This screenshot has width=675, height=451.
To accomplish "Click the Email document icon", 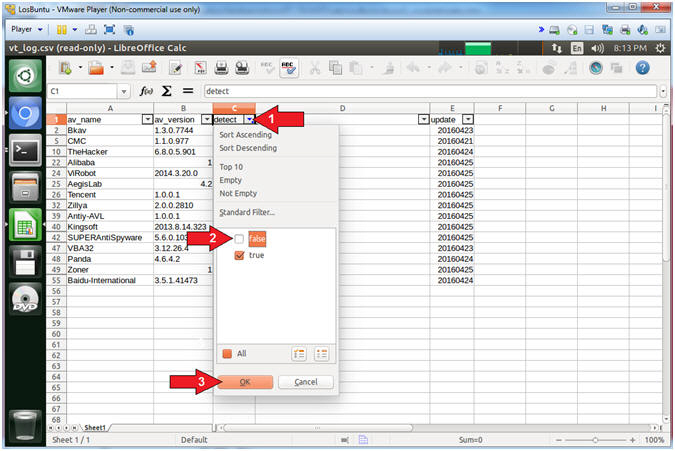I will point(149,68).
